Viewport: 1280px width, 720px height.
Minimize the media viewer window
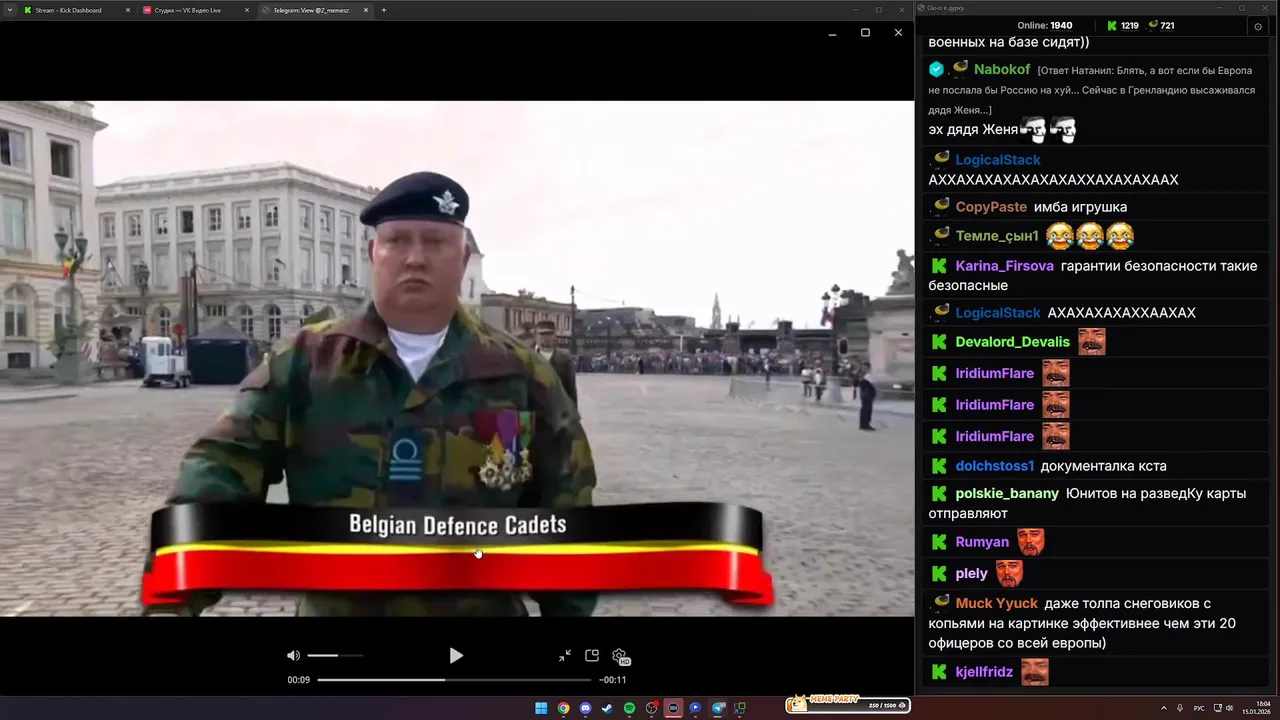click(832, 32)
